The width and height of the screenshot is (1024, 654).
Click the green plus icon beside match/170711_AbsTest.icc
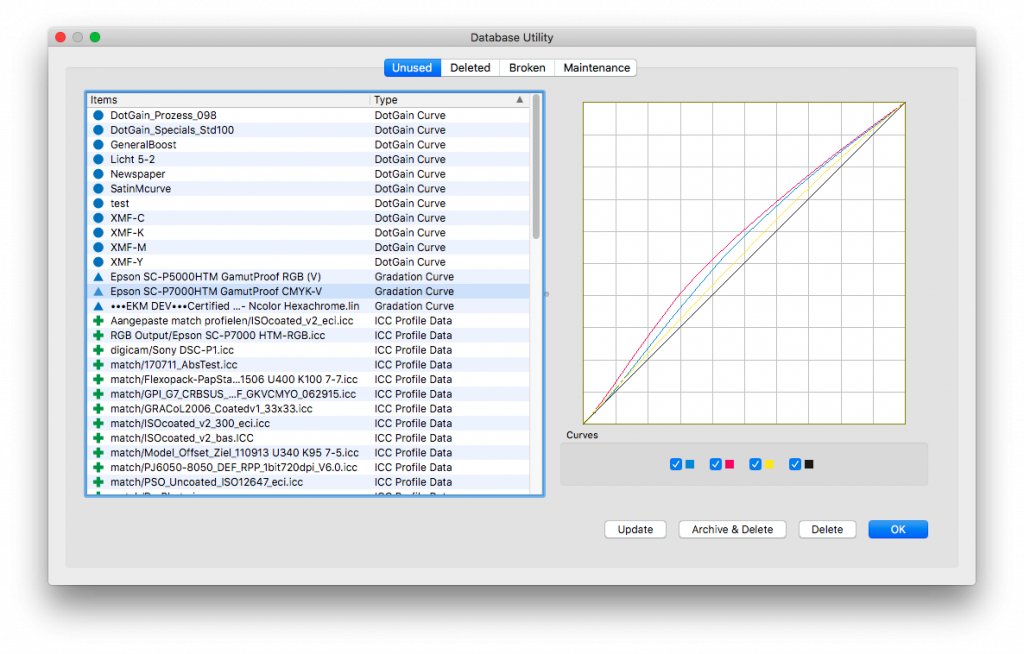click(x=96, y=364)
